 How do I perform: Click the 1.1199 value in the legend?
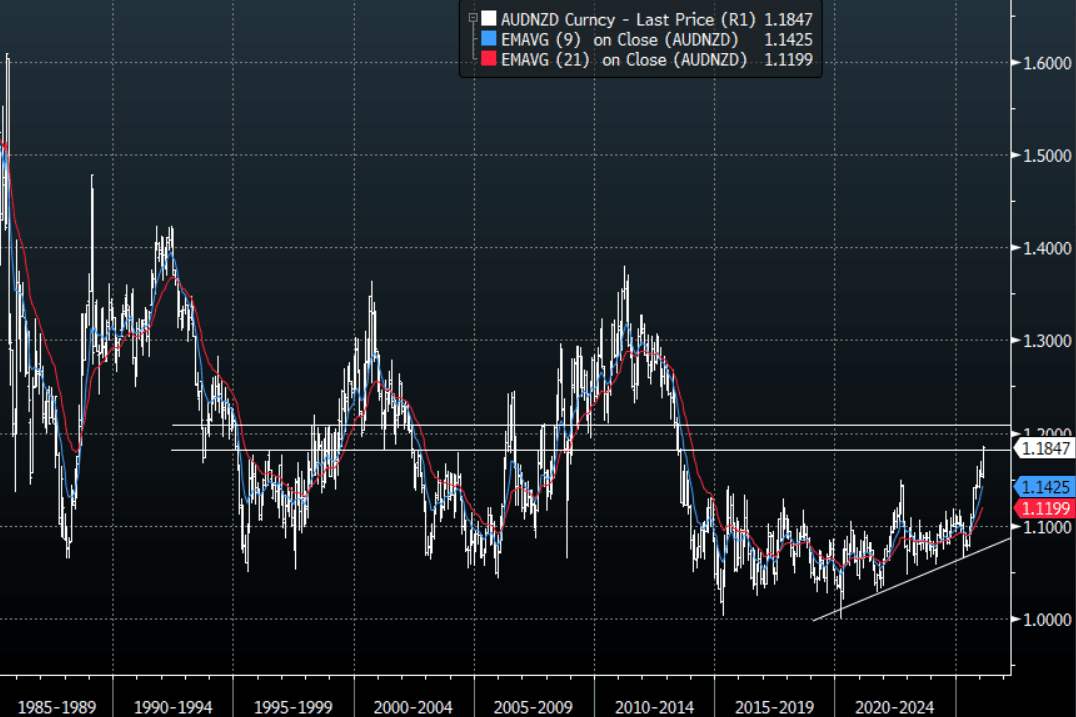click(x=788, y=60)
